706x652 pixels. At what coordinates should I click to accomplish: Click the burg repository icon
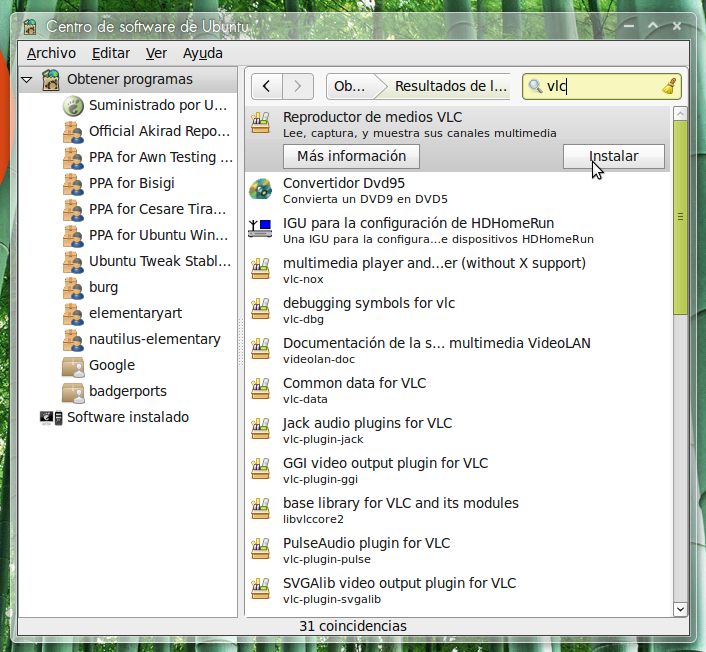73,288
